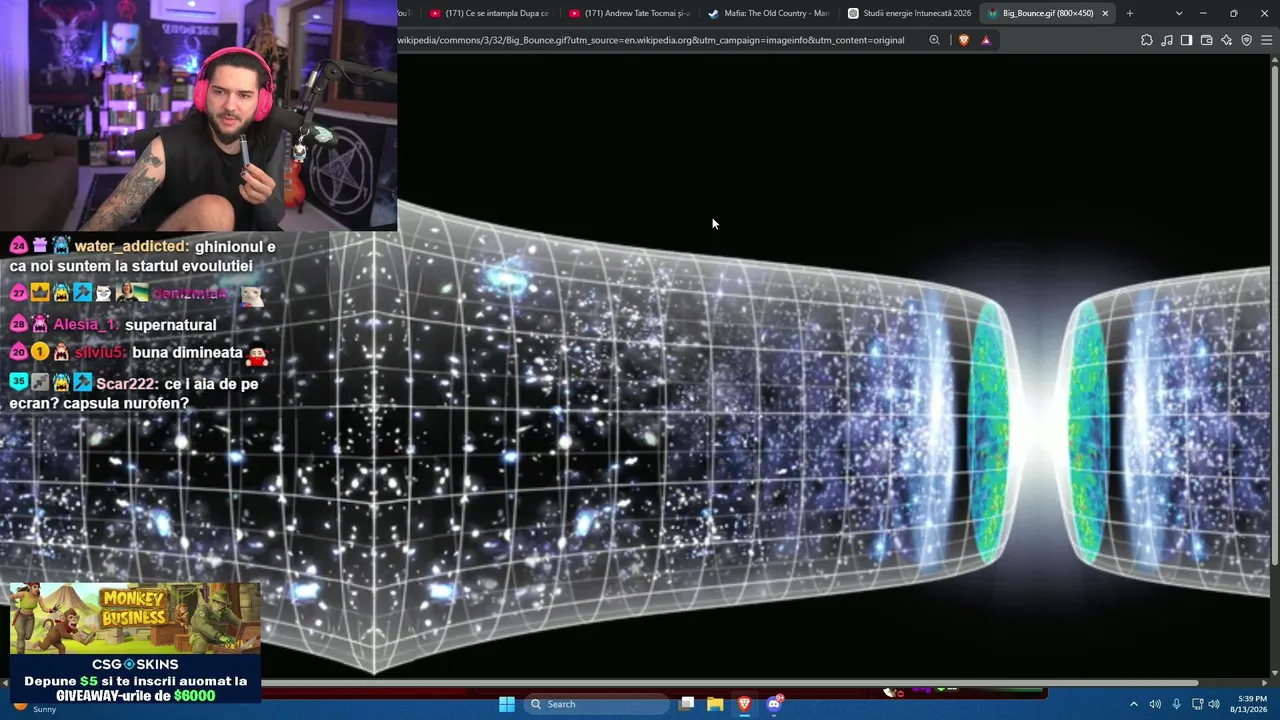
Task: Click the tray volume speaker icon beside the clock
Action: (x=1214, y=704)
